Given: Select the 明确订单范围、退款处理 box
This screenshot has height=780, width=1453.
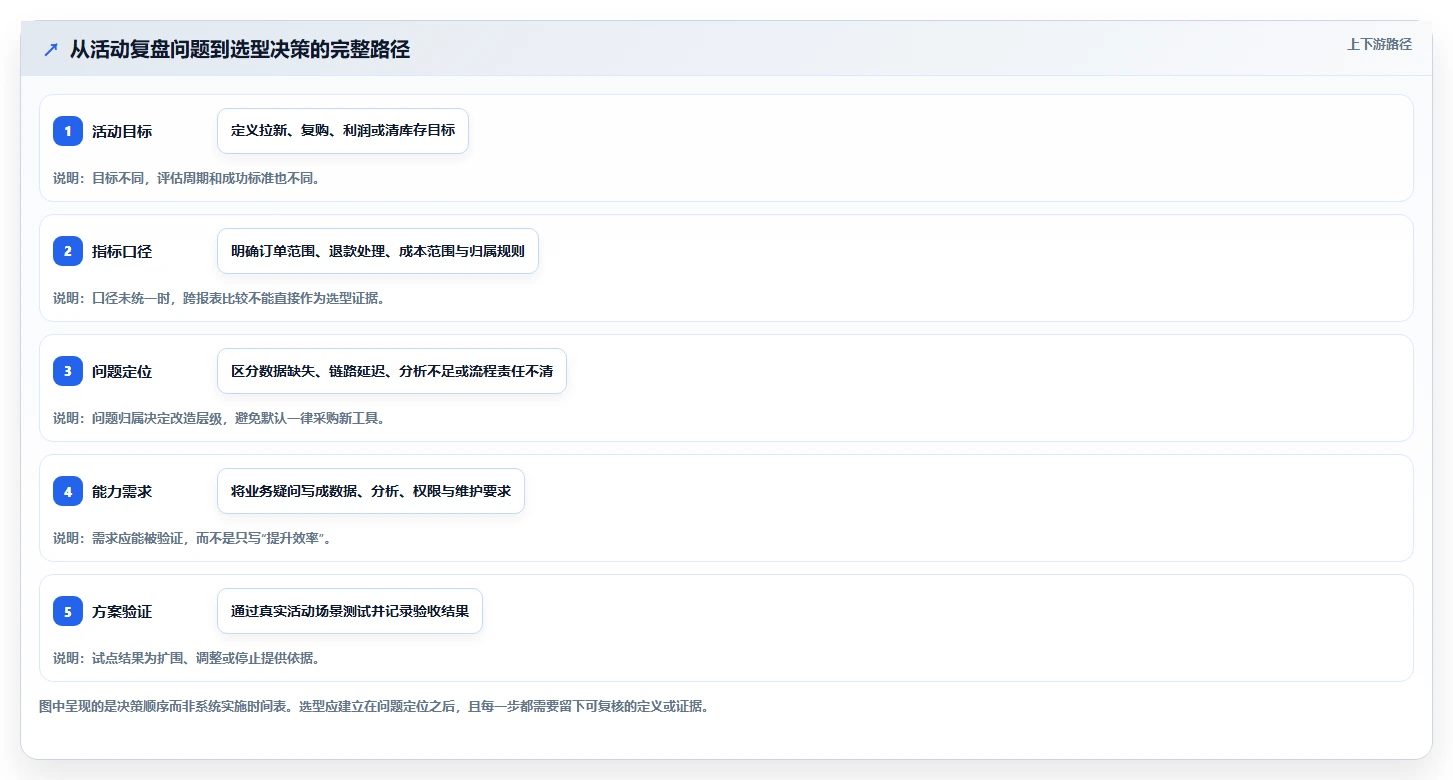Looking at the screenshot, I should [378, 251].
